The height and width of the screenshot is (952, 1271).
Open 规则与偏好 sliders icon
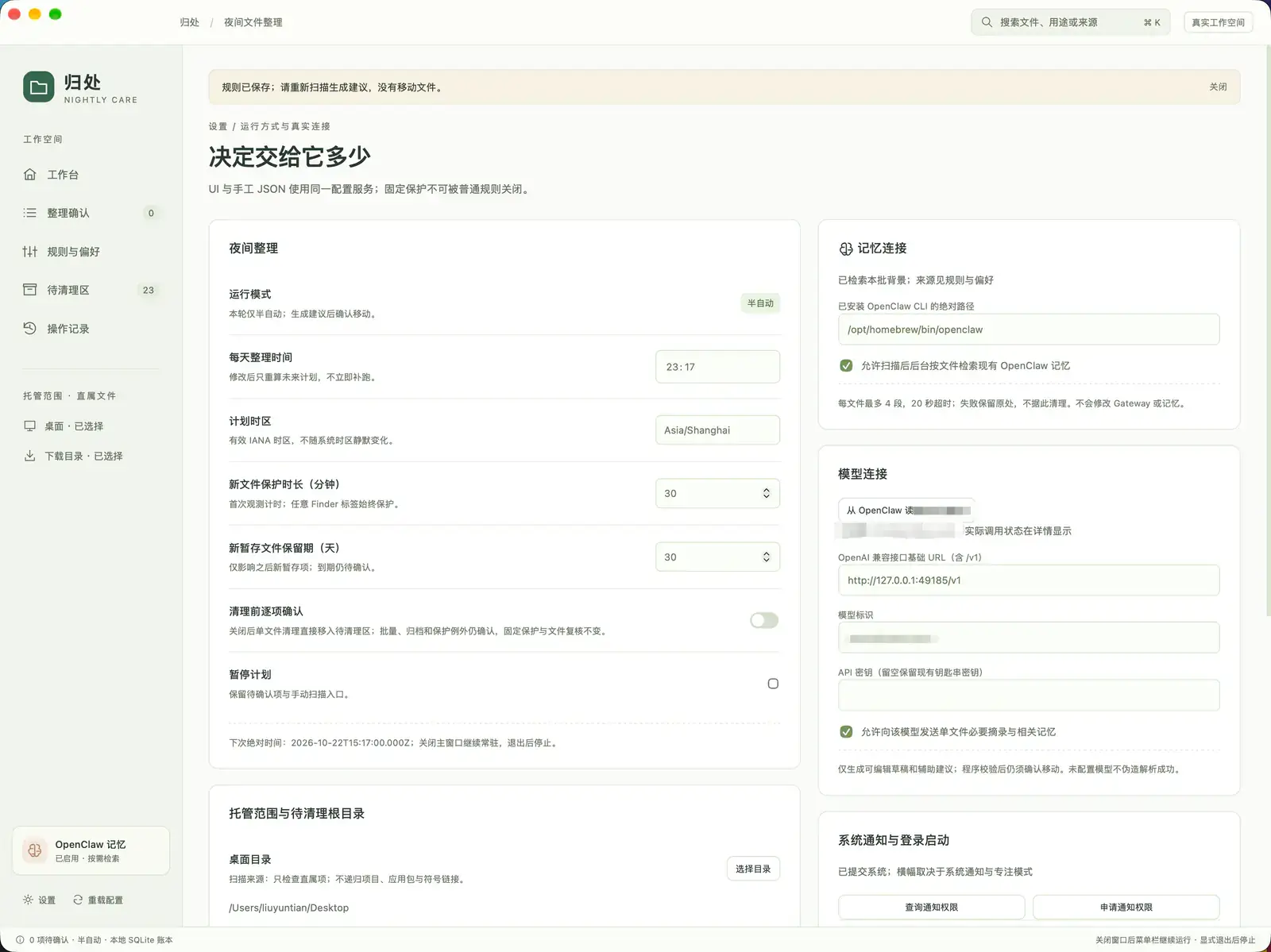(x=30, y=252)
